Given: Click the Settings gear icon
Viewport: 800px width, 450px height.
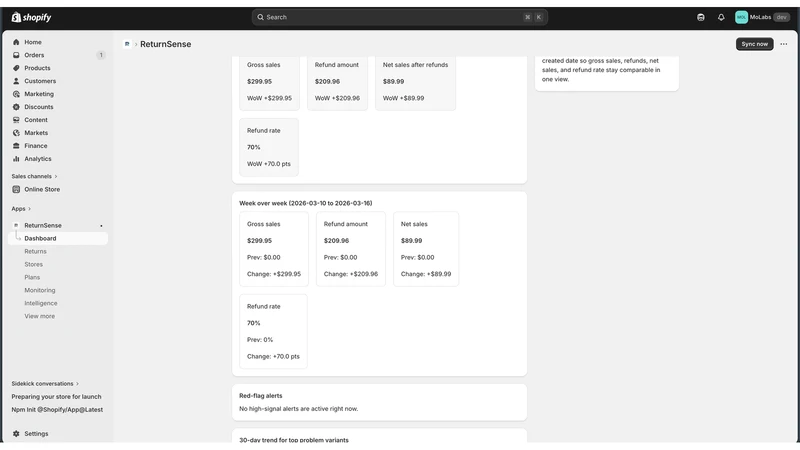Looking at the screenshot, I should coord(16,434).
